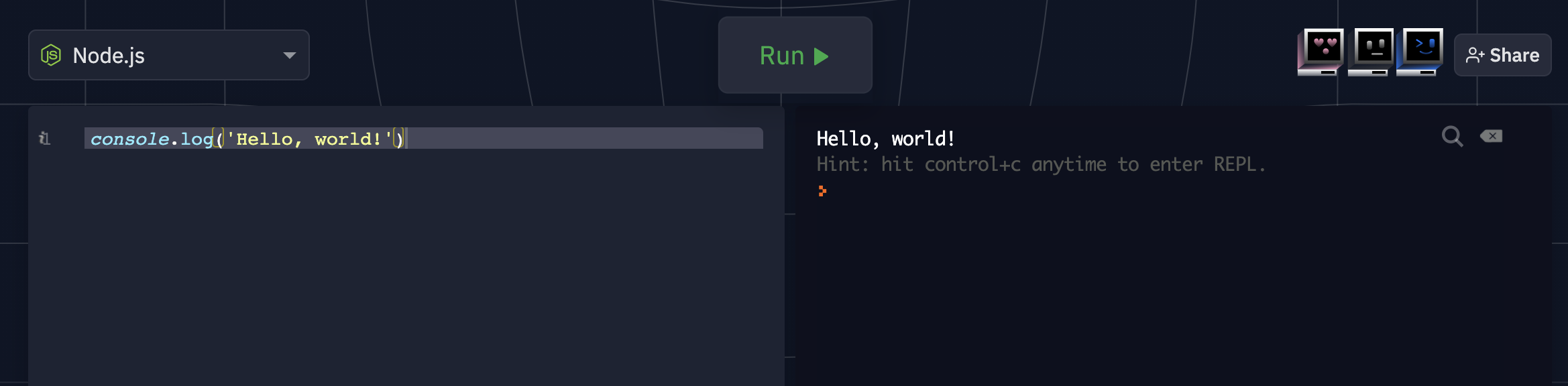Click the empty editor area below code
Screen dimensions: 1568x386
tap(402, 268)
